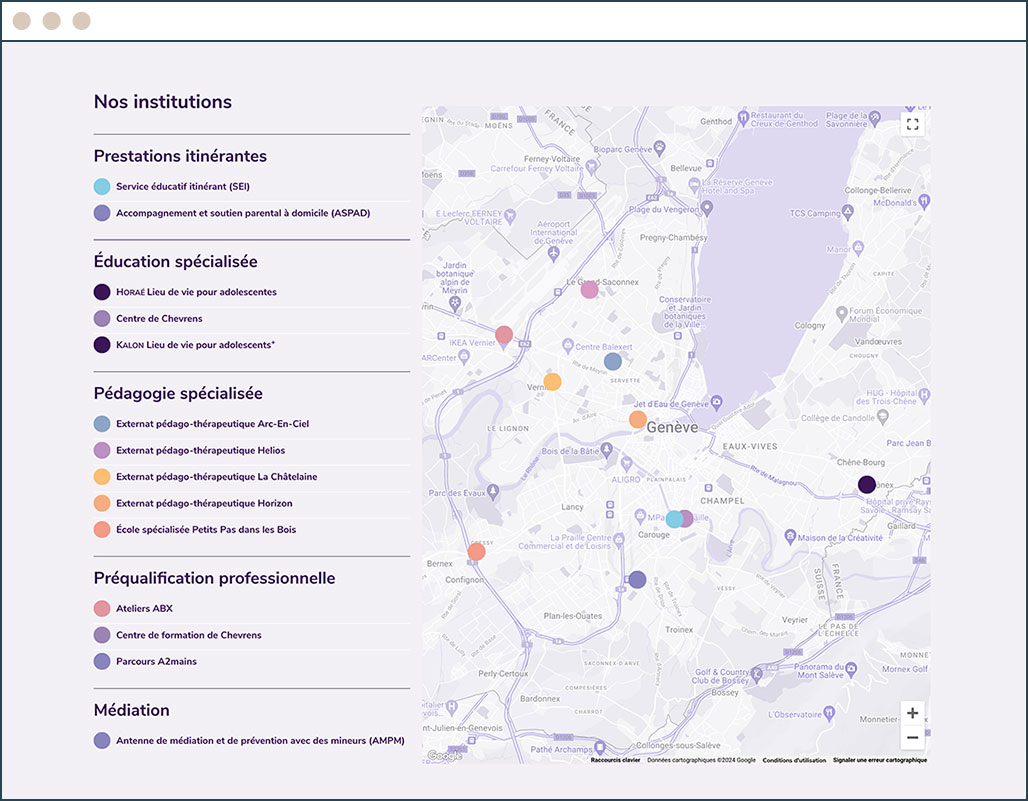This screenshot has height=801, width=1028.
Task: Open Service éducatif itinérant (SEI) link
Action: coord(183,186)
